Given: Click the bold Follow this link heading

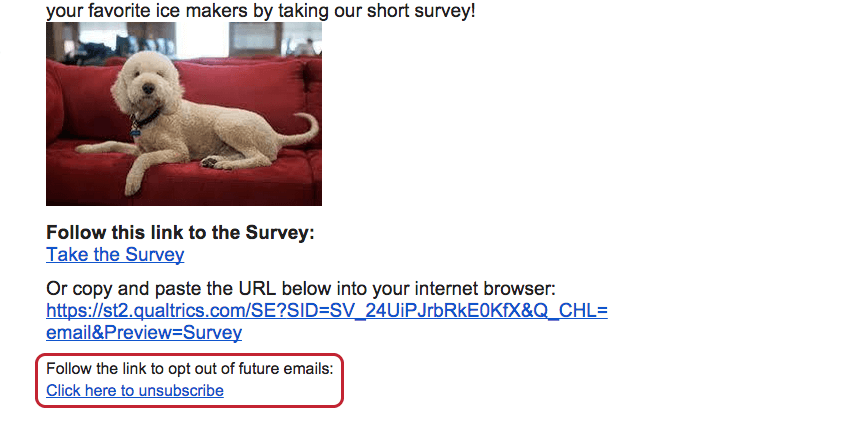Looking at the screenshot, I should pyautogui.click(x=180, y=233).
